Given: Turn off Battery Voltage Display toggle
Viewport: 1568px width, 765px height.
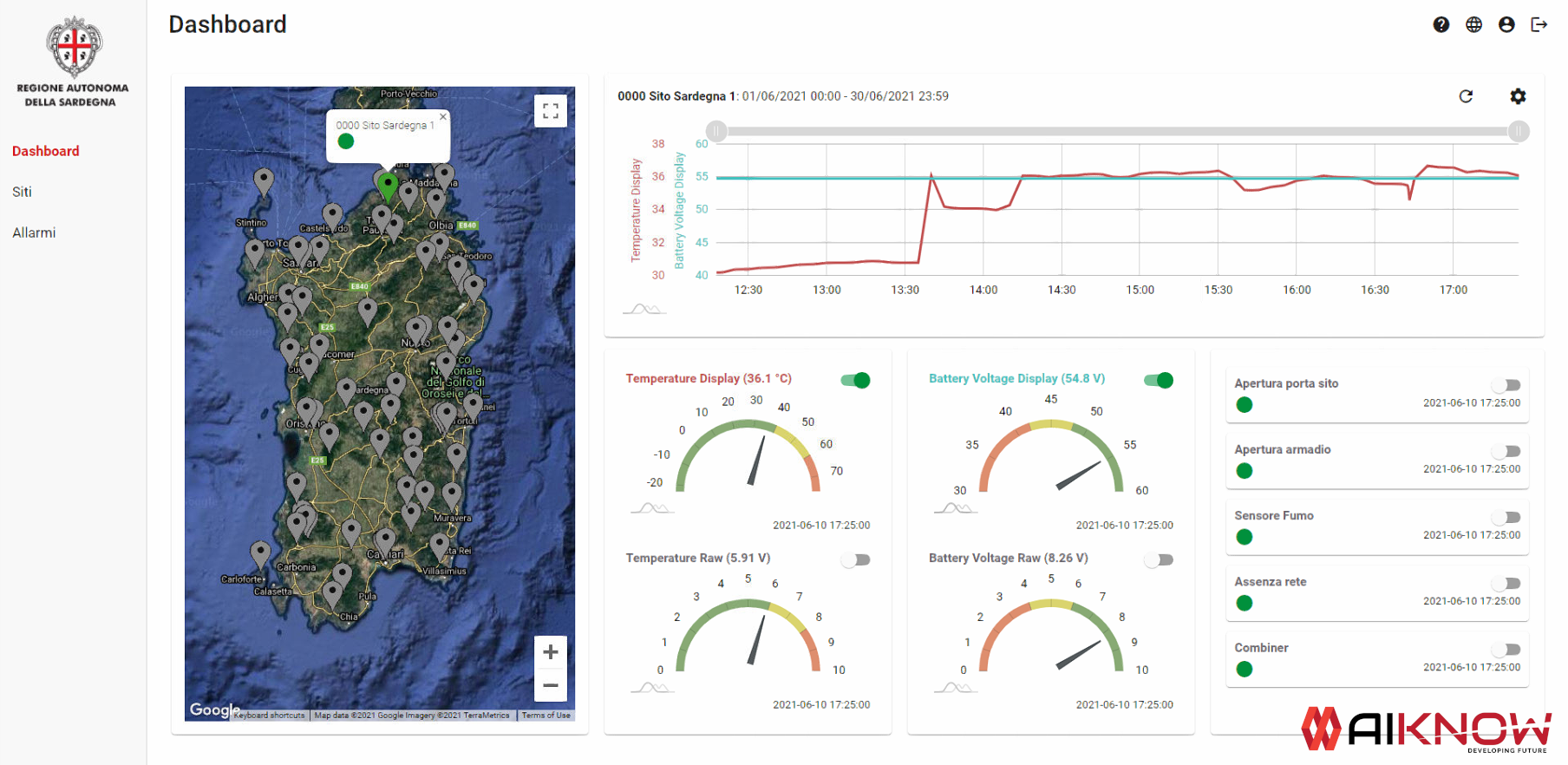Looking at the screenshot, I should click(1159, 380).
